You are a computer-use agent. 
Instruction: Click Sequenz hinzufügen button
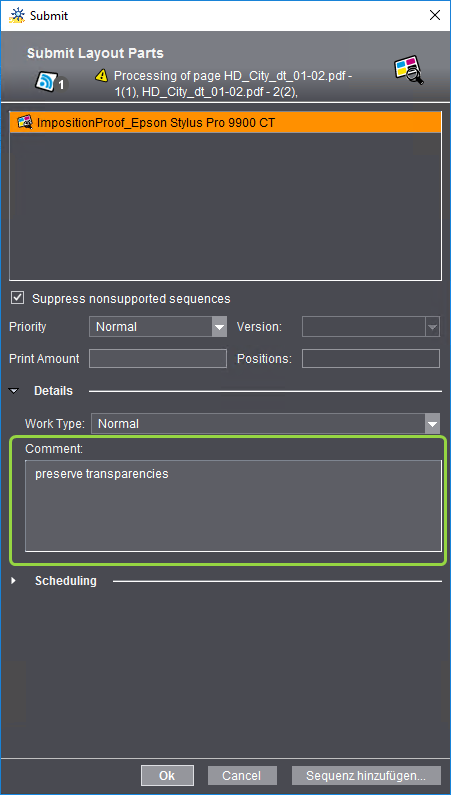coord(366,776)
